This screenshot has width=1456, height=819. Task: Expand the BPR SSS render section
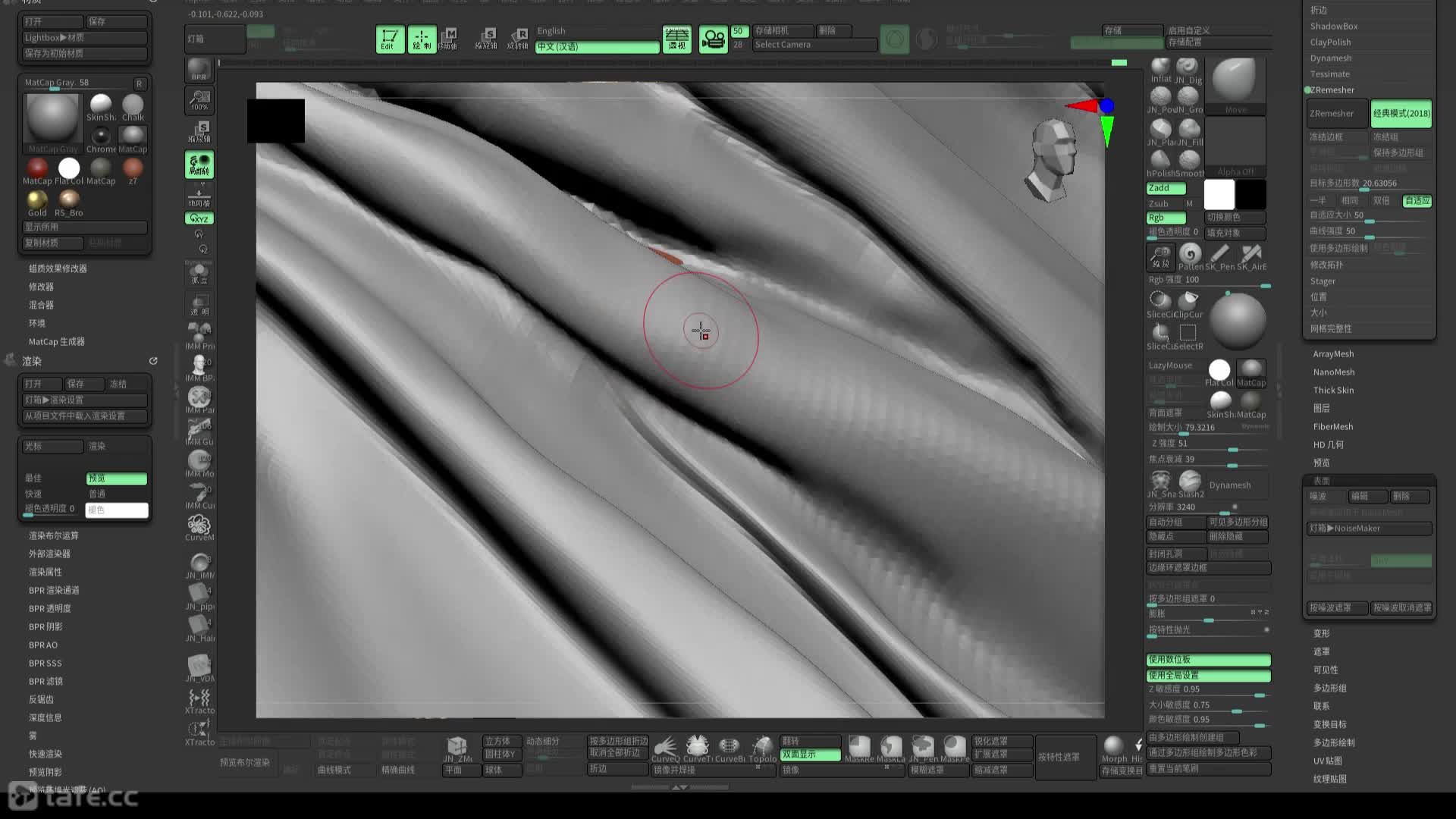click(45, 664)
